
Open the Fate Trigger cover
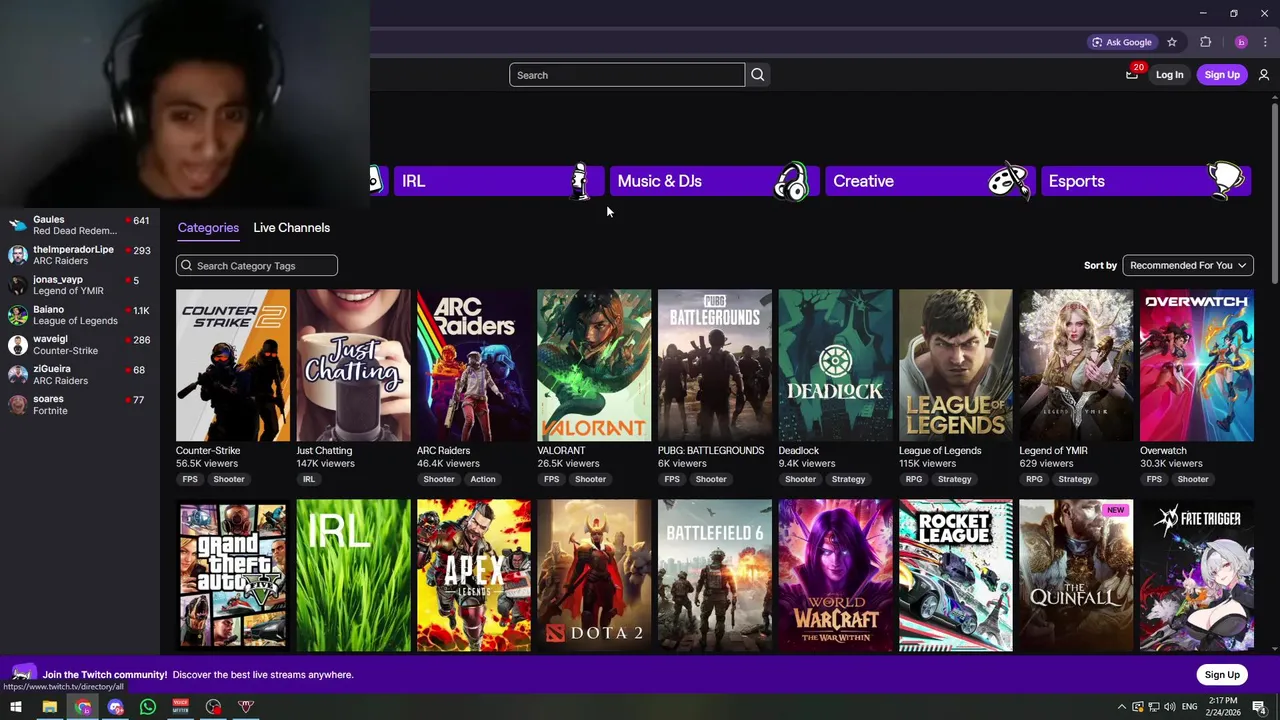click(x=1197, y=576)
